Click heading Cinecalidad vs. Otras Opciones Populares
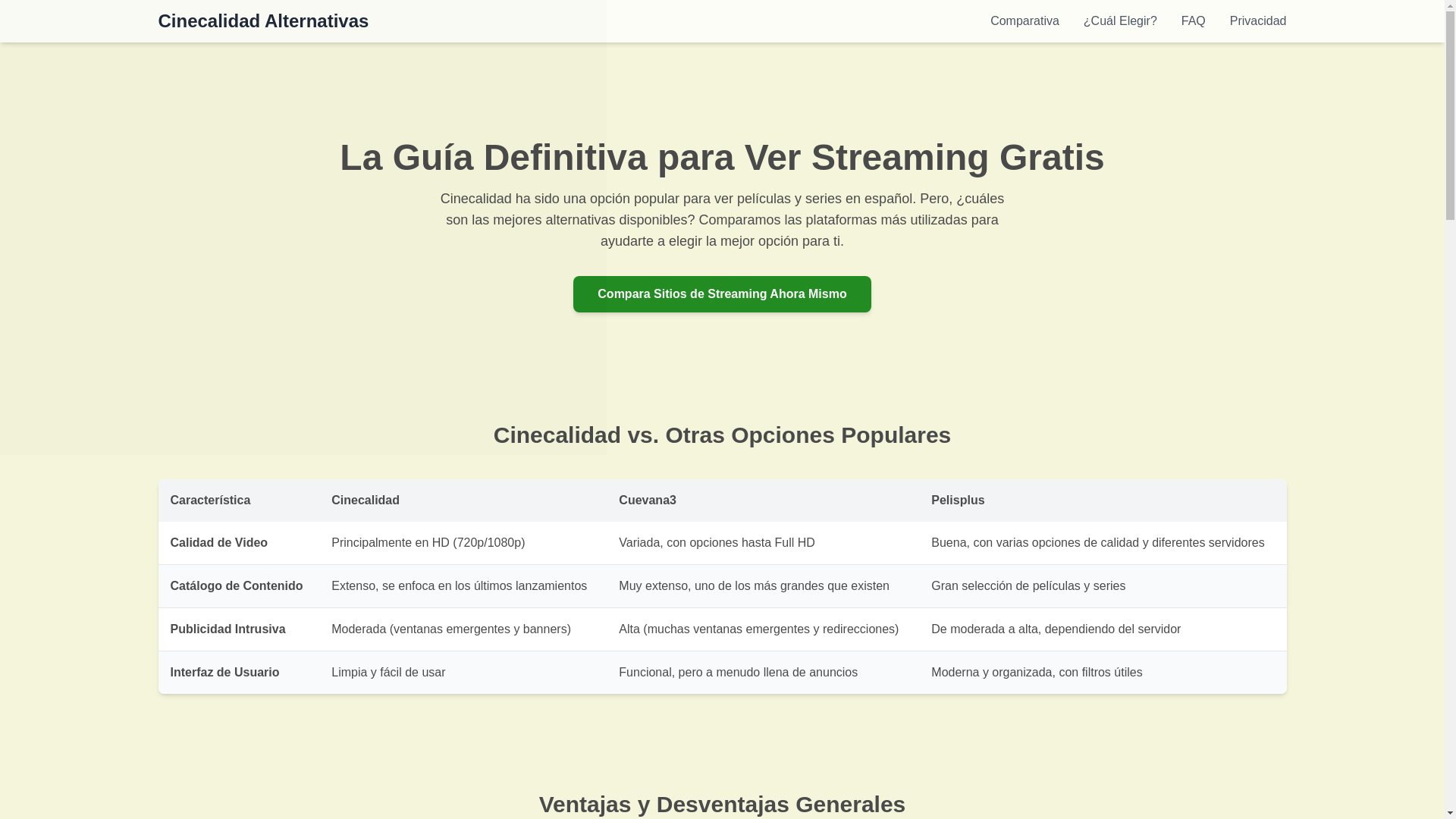 pos(722,435)
